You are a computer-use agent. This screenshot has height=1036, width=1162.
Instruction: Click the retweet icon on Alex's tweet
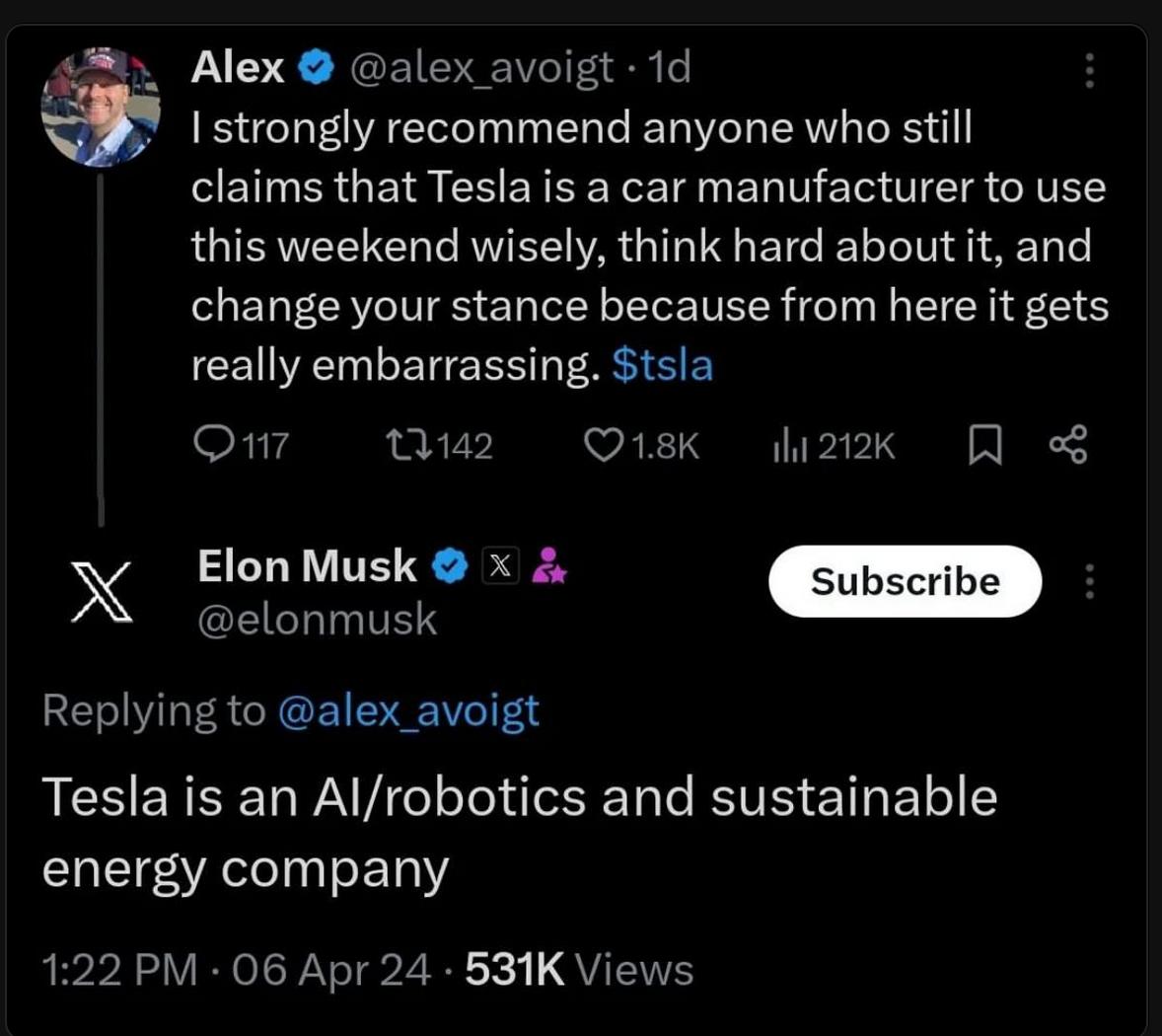(x=407, y=446)
